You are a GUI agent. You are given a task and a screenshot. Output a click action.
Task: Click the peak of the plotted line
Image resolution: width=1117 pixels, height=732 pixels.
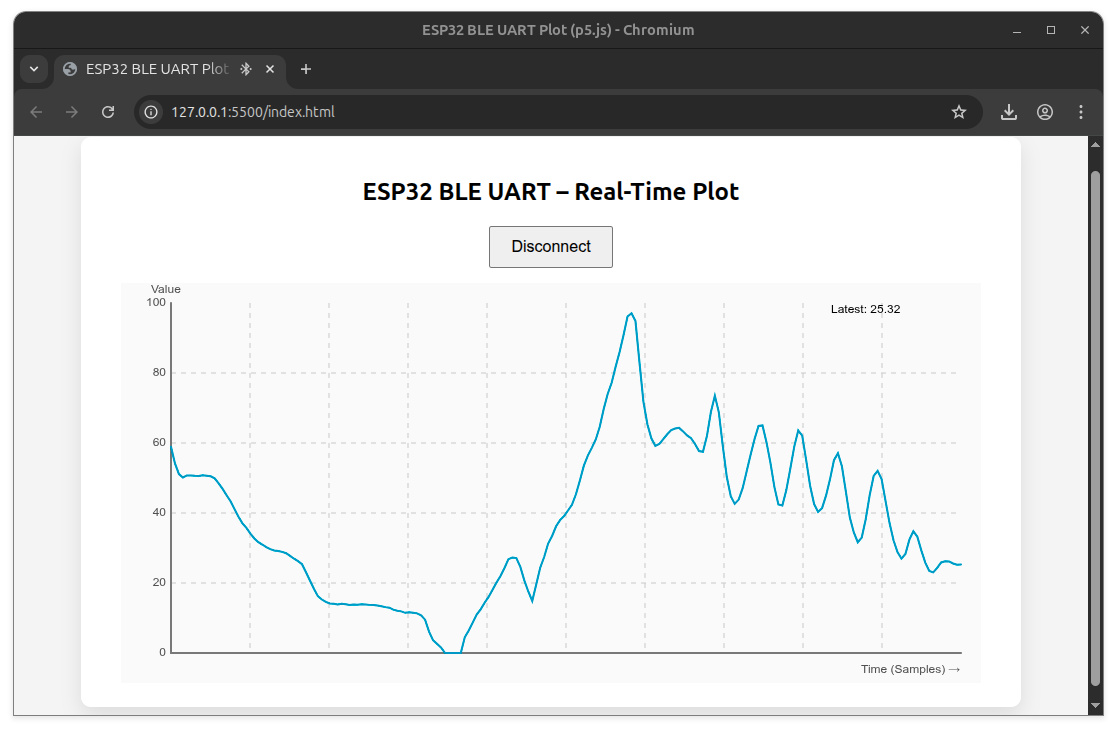point(631,314)
